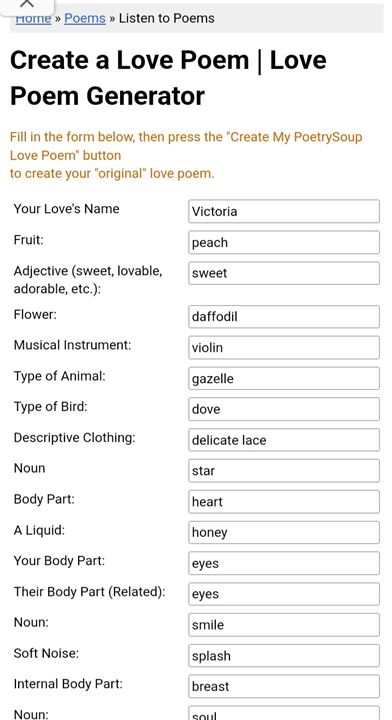Focus the Noun field containing soul
392x720 pixels.
tap(284, 713)
